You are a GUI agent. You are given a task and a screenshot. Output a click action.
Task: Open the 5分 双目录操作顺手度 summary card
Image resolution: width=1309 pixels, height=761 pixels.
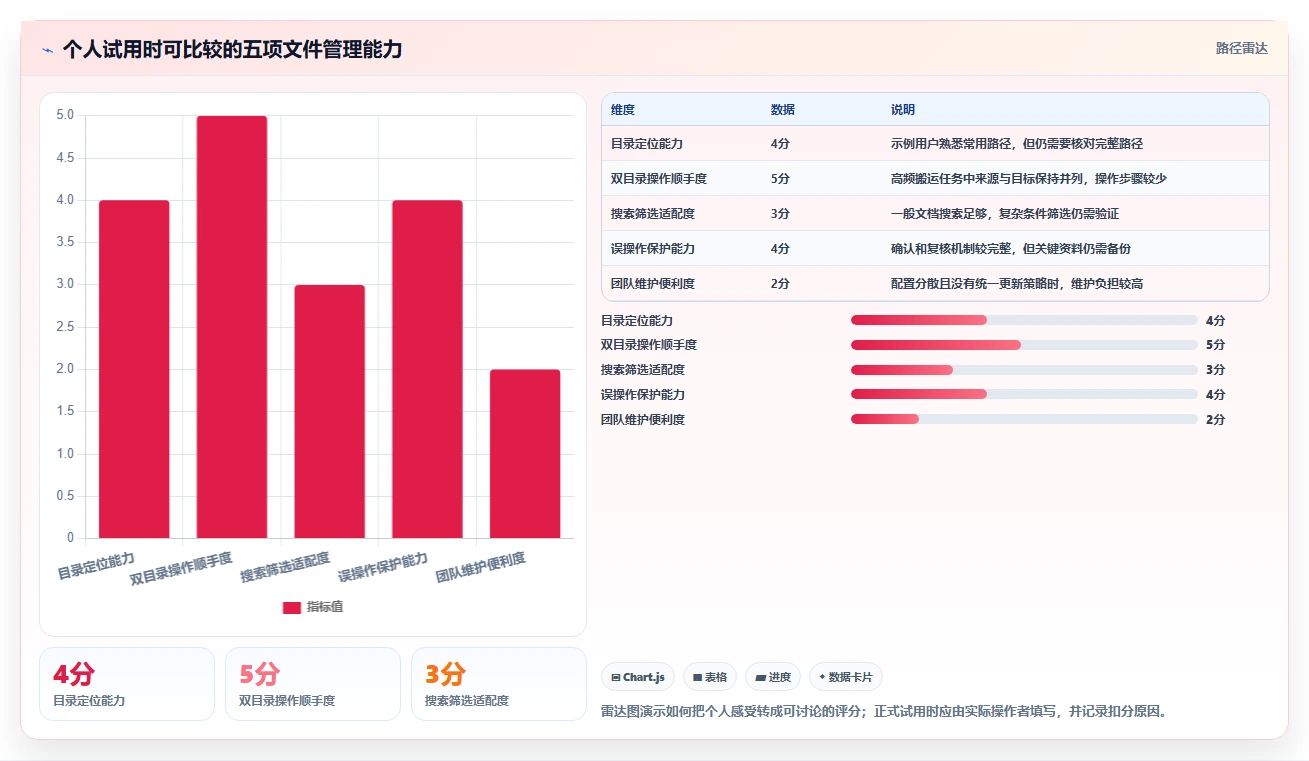click(x=313, y=684)
